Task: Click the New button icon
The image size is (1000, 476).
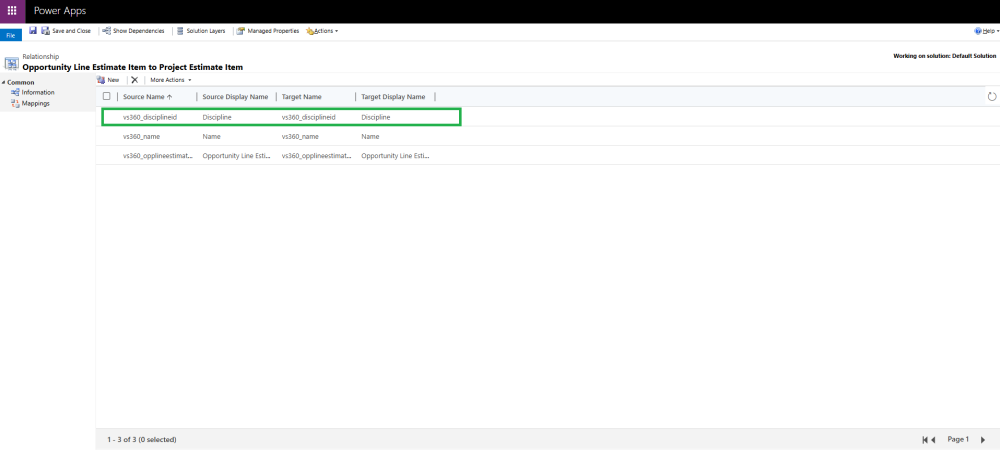Action: [101, 80]
